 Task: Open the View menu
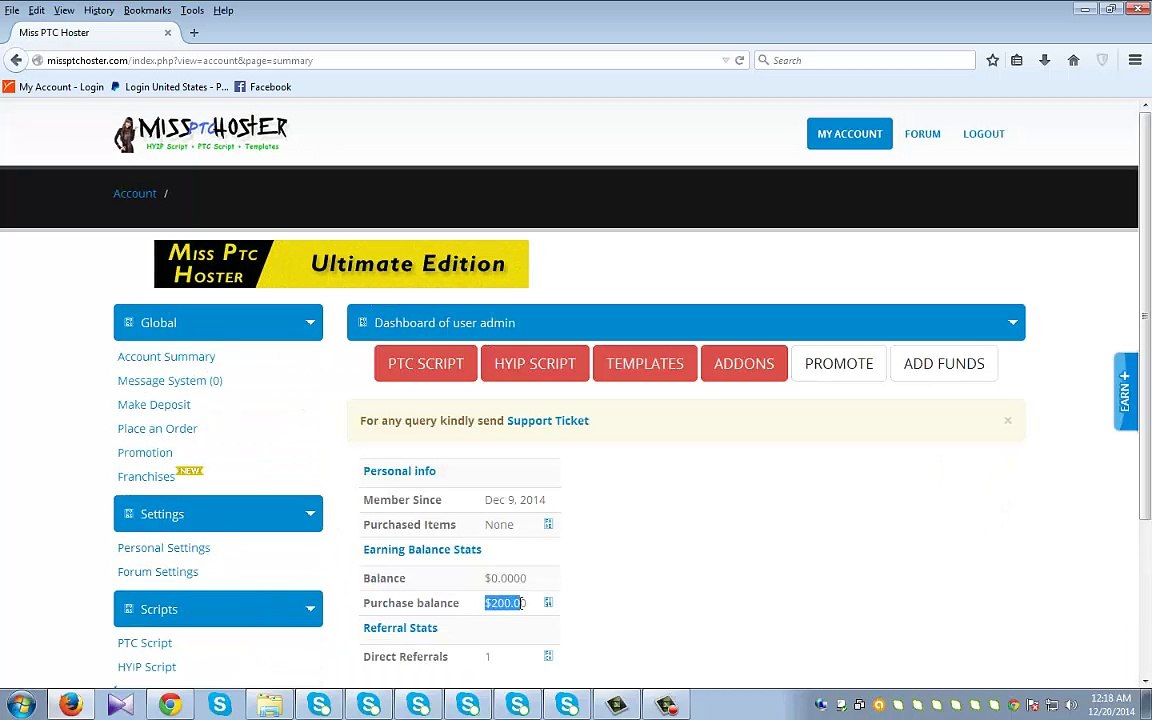click(x=64, y=10)
